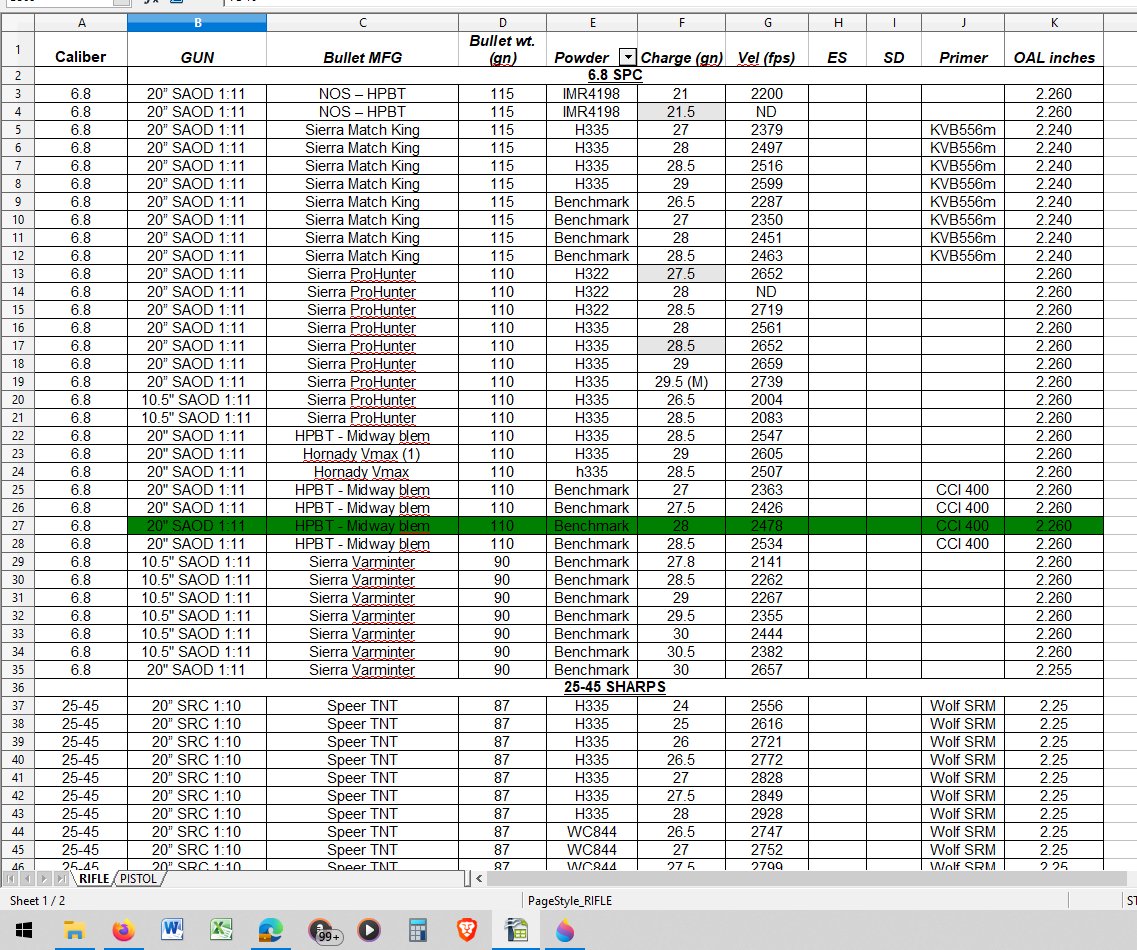The width and height of the screenshot is (1137, 950).
Task: Select column K header
Action: 1054,22
